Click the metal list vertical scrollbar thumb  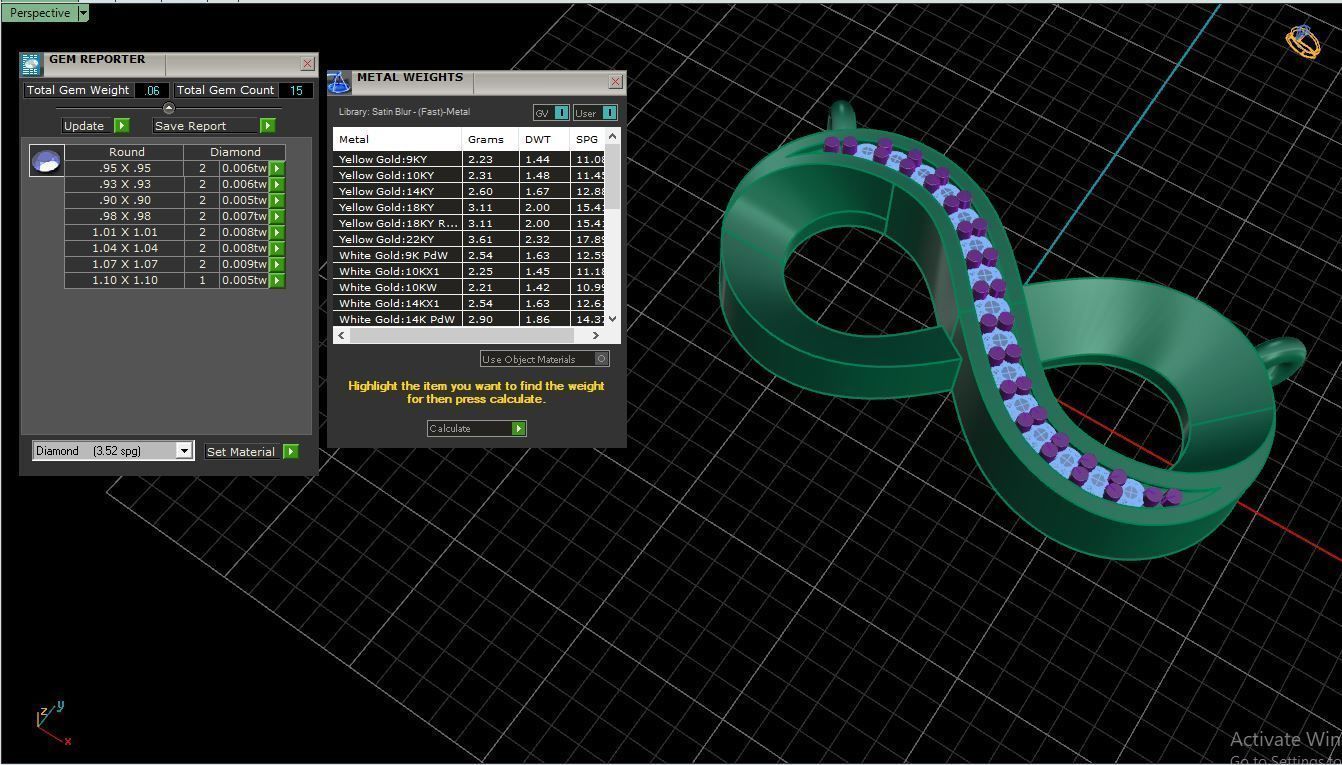[x=613, y=176]
